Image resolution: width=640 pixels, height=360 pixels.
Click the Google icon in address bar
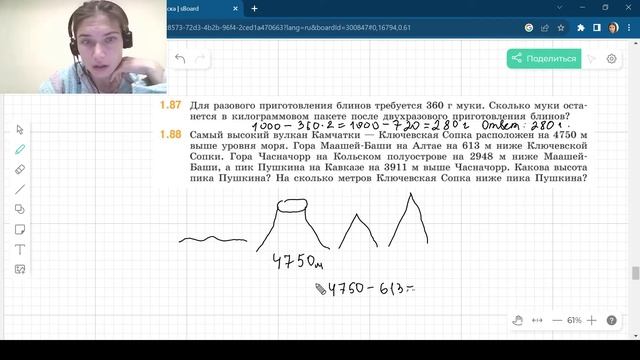pos(529,28)
